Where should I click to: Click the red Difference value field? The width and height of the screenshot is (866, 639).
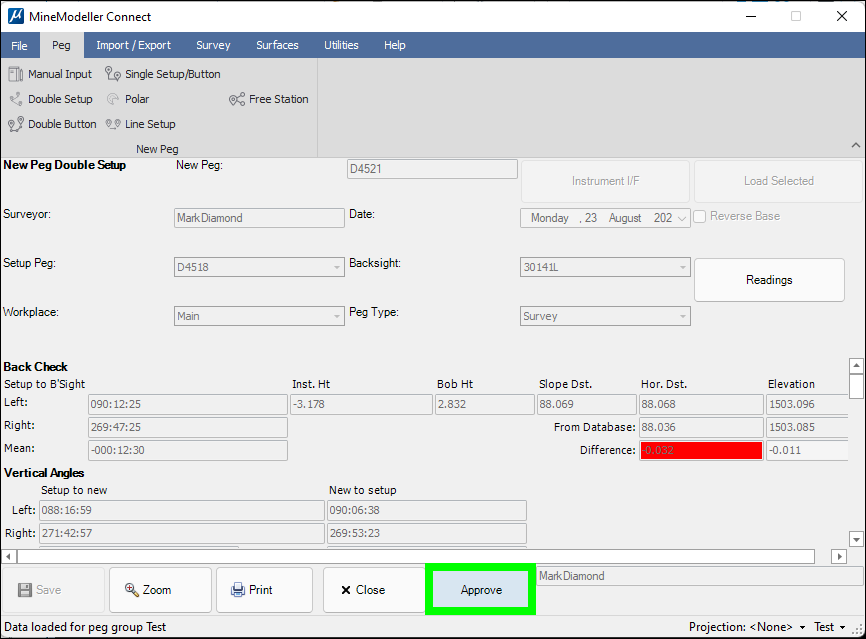click(x=701, y=451)
